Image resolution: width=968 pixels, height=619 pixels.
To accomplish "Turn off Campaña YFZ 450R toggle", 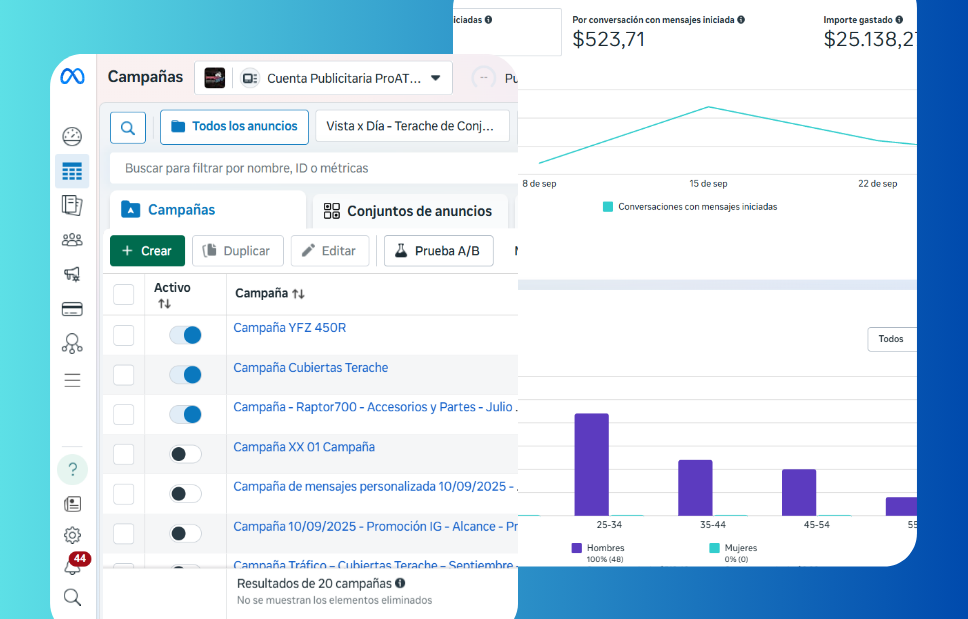I will (x=185, y=335).
